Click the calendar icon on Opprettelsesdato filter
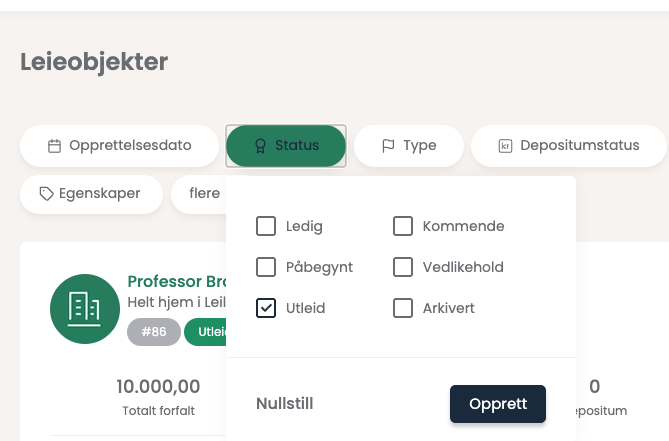This screenshot has width=669, height=441. click(x=55, y=146)
